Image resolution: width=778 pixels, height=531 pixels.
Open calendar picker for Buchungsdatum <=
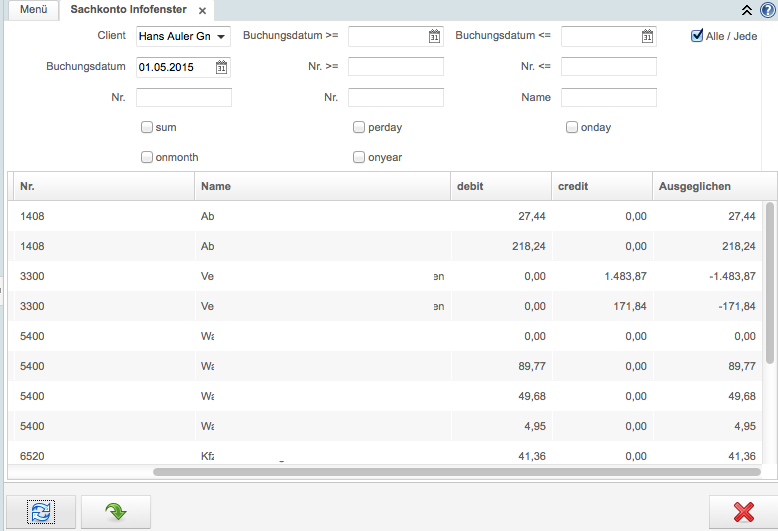click(x=647, y=37)
